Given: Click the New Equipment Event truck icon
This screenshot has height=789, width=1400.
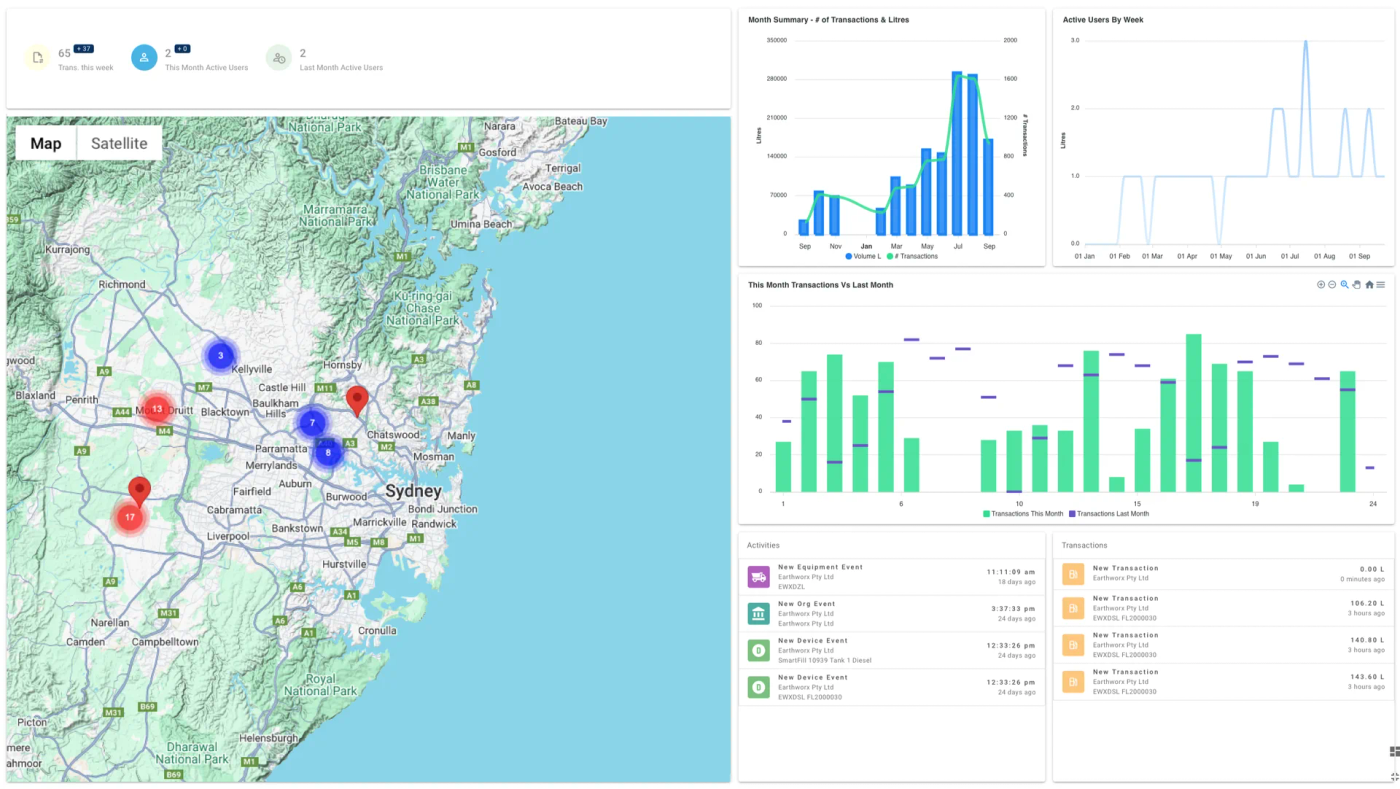Looking at the screenshot, I should (759, 577).
